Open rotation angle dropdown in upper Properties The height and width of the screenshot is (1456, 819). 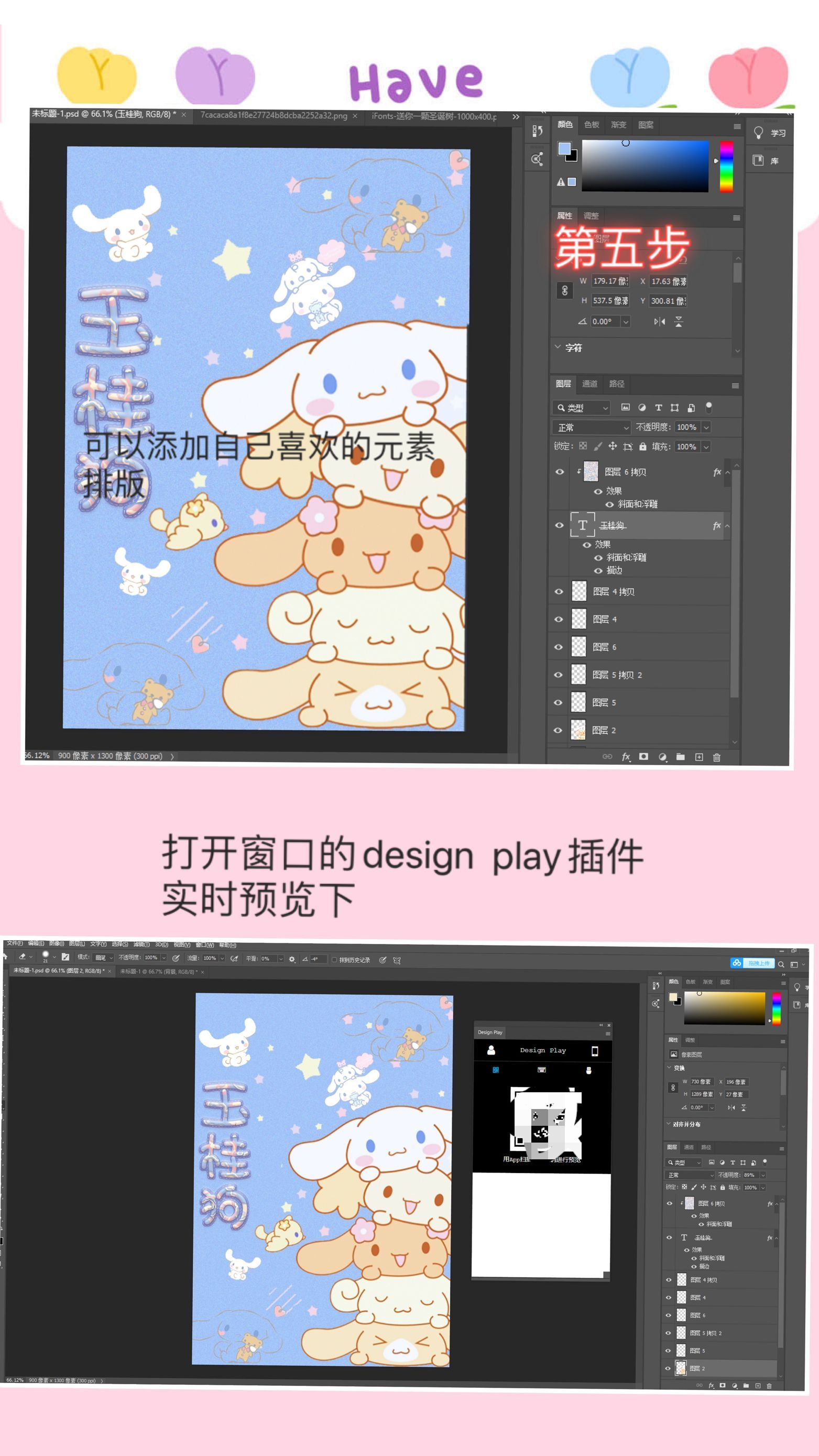(x=626, y=322)
